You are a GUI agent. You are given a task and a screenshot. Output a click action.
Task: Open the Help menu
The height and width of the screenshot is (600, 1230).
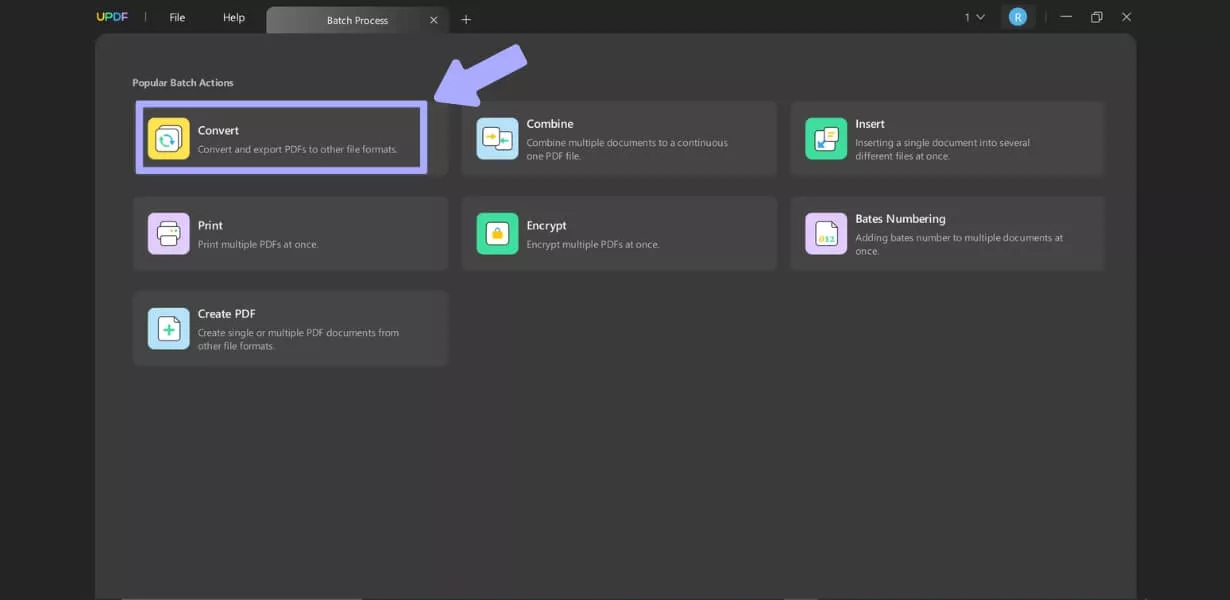[234, 17]
